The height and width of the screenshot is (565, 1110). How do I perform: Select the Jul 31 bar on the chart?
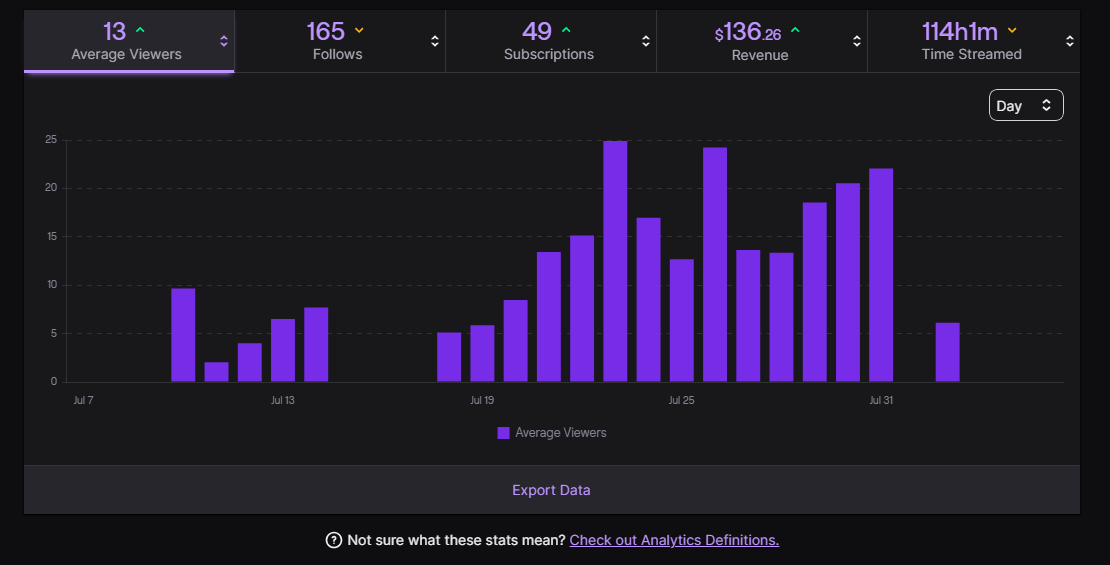(881, 275)
